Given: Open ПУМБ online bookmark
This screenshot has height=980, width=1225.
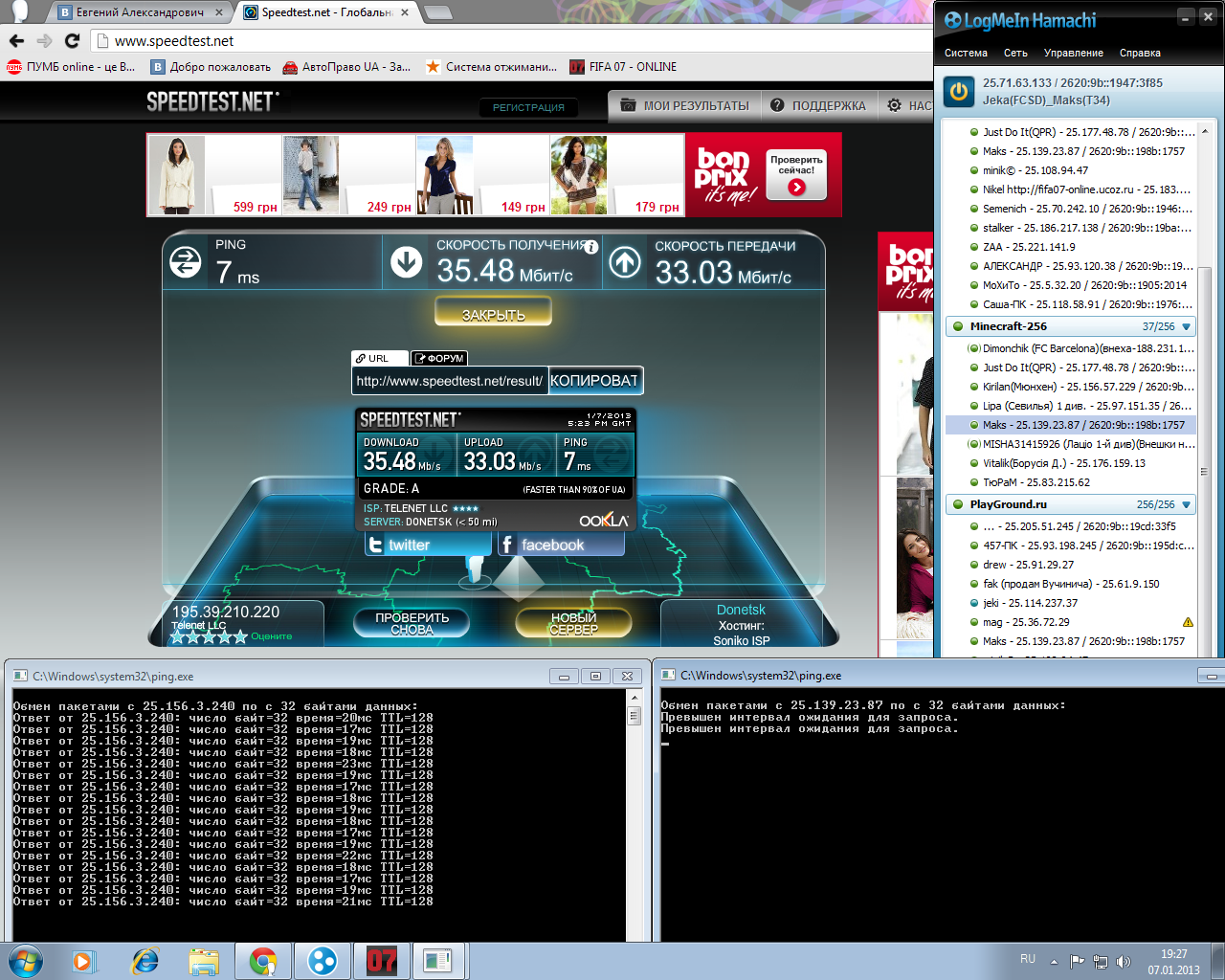Looking at the screenshot, I should tap(72, 67).
